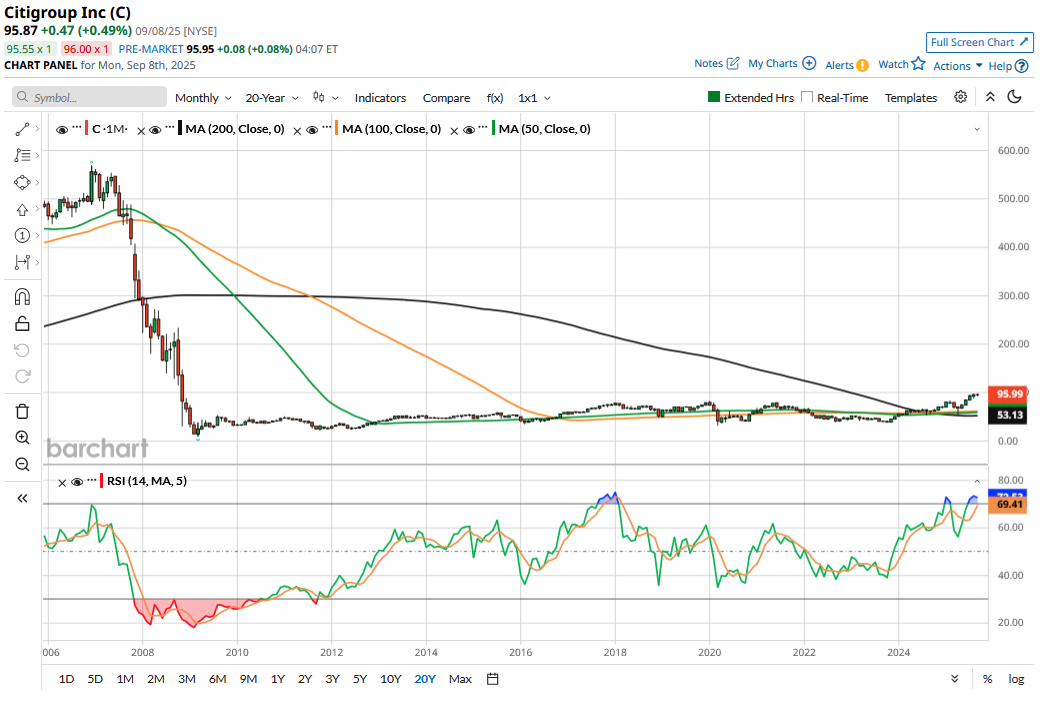Image resolution: width=1046 pixels, height=707 pixels.
Task: Click the Full Screen Chart button
Action: (x=979, y=42)
